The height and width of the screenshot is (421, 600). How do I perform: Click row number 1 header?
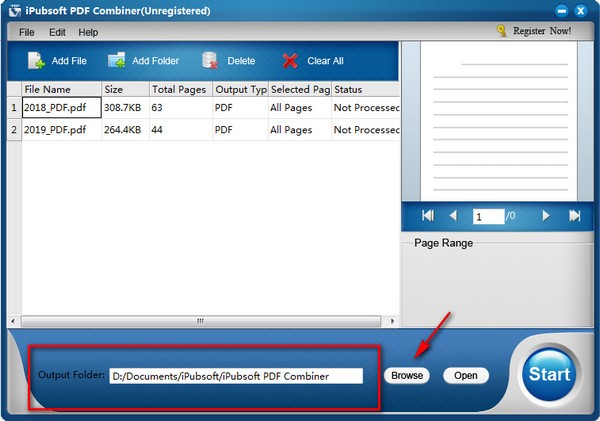14,108
